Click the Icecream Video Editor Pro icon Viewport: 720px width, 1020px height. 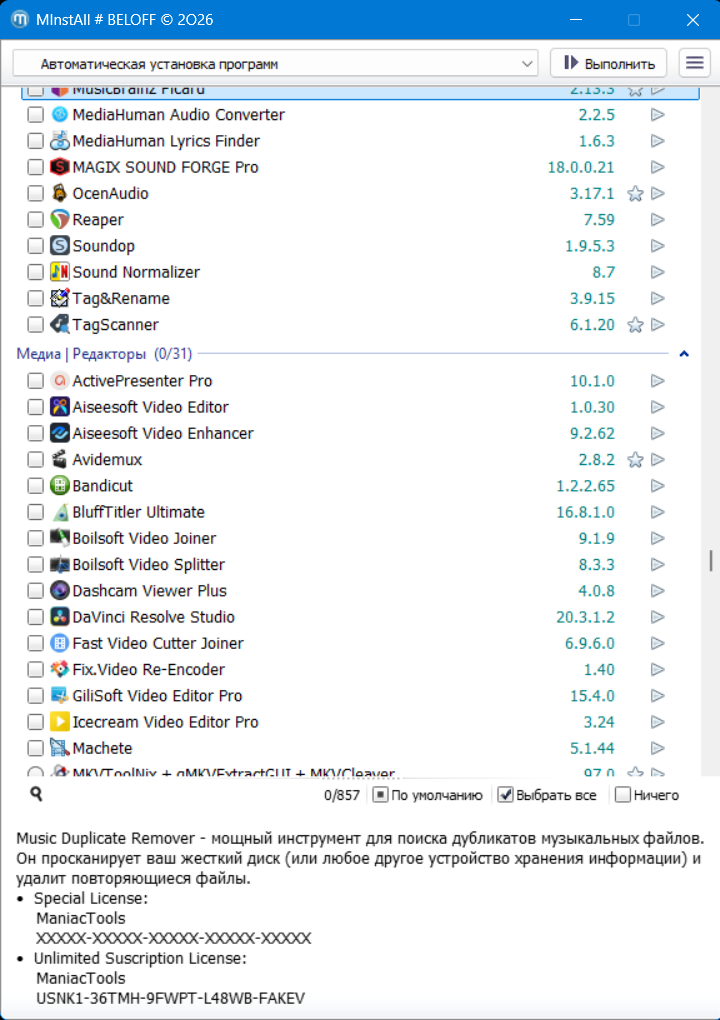click(x=59, y=722)
